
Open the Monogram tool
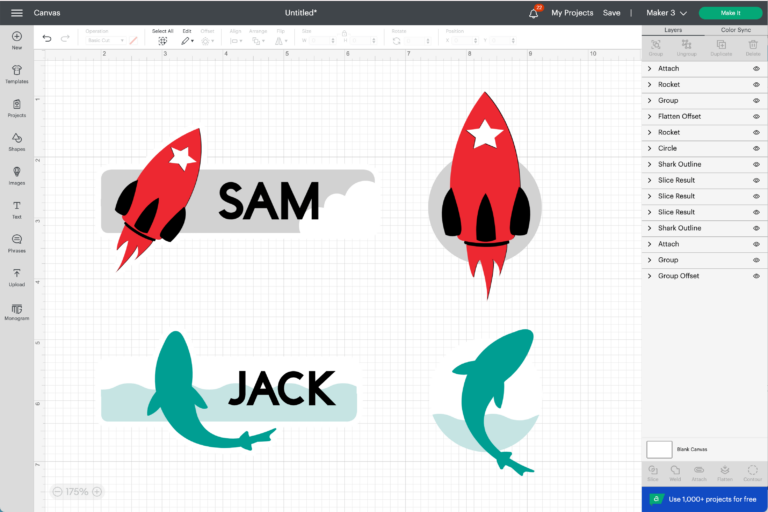pos(17,312)
